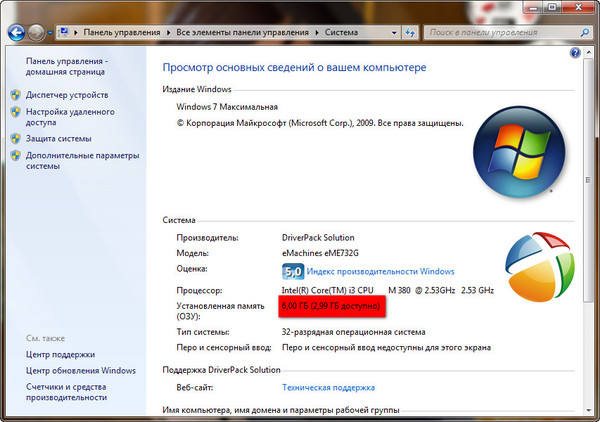Click shield icon beside 'Настройка удаленного доступа'

(15, 112)
